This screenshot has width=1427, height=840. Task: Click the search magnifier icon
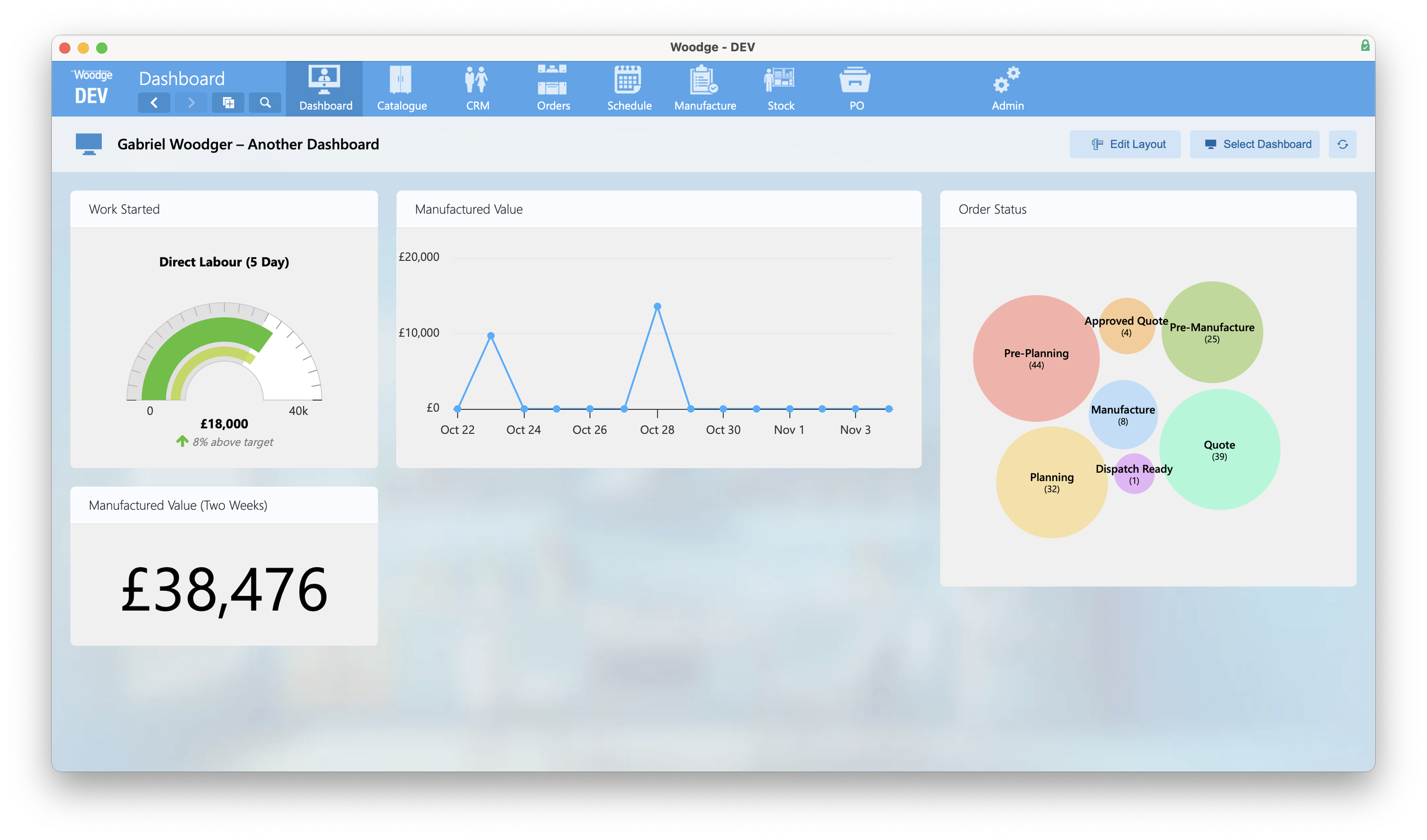pyautogui.click(x=265, y=103)
